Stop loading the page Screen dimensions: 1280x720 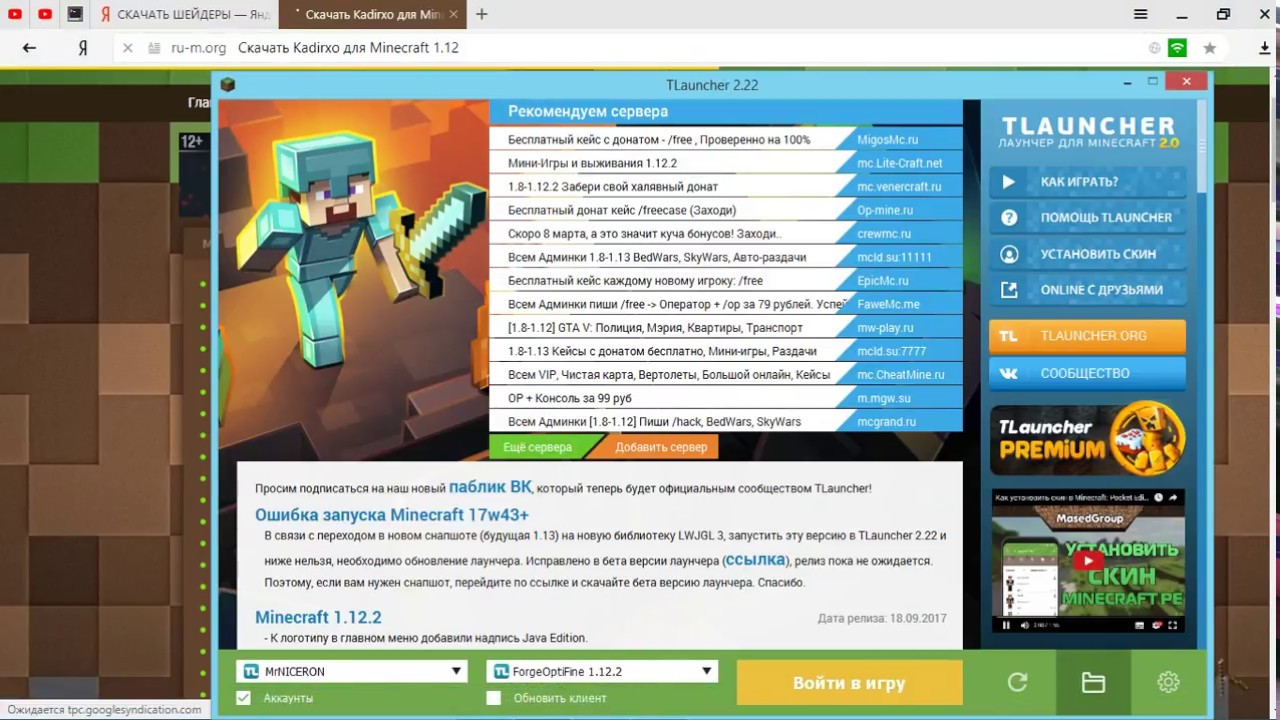click(x=127, y=47)
